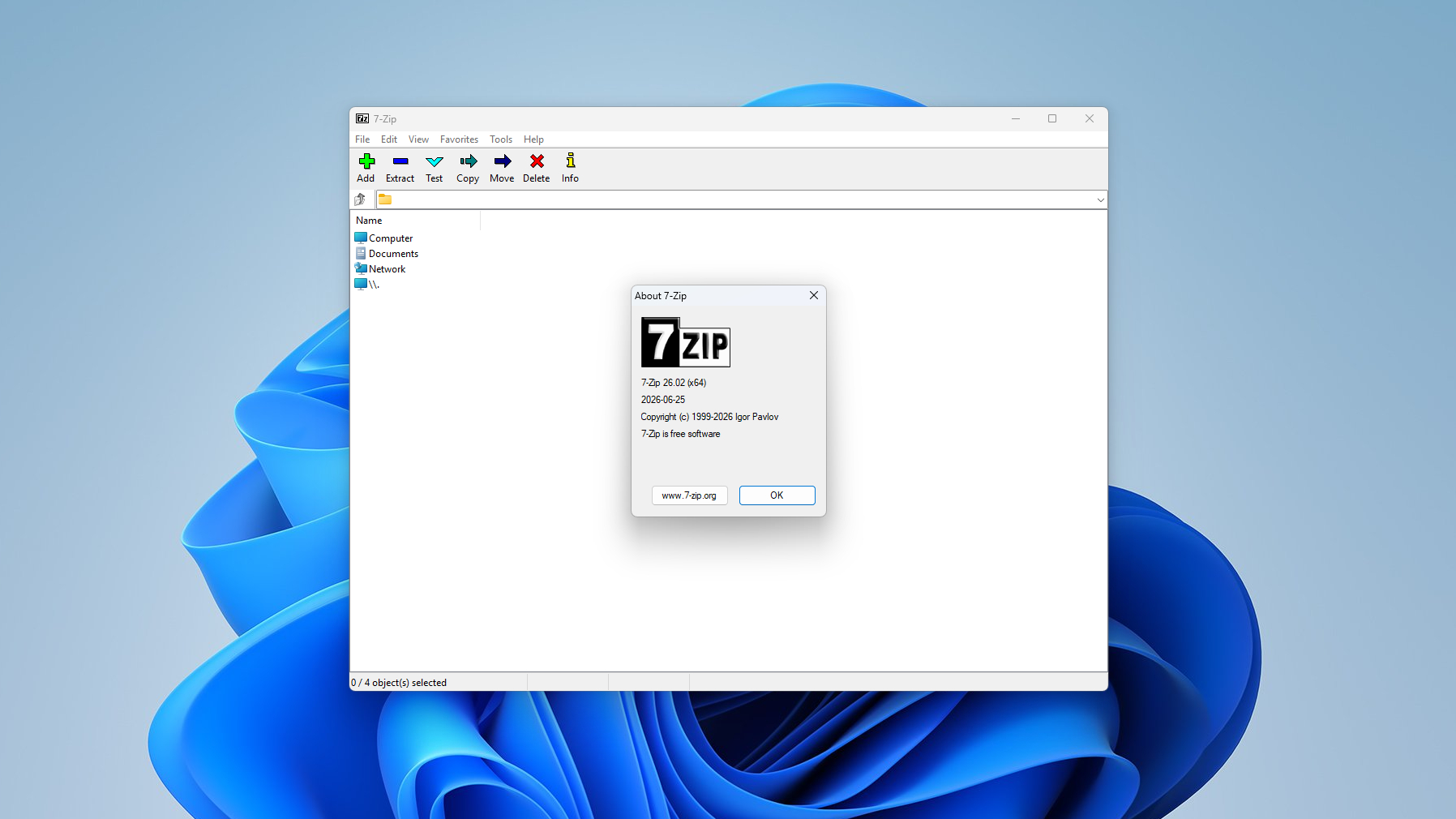Sort by the Name column header

click(416, 221)
